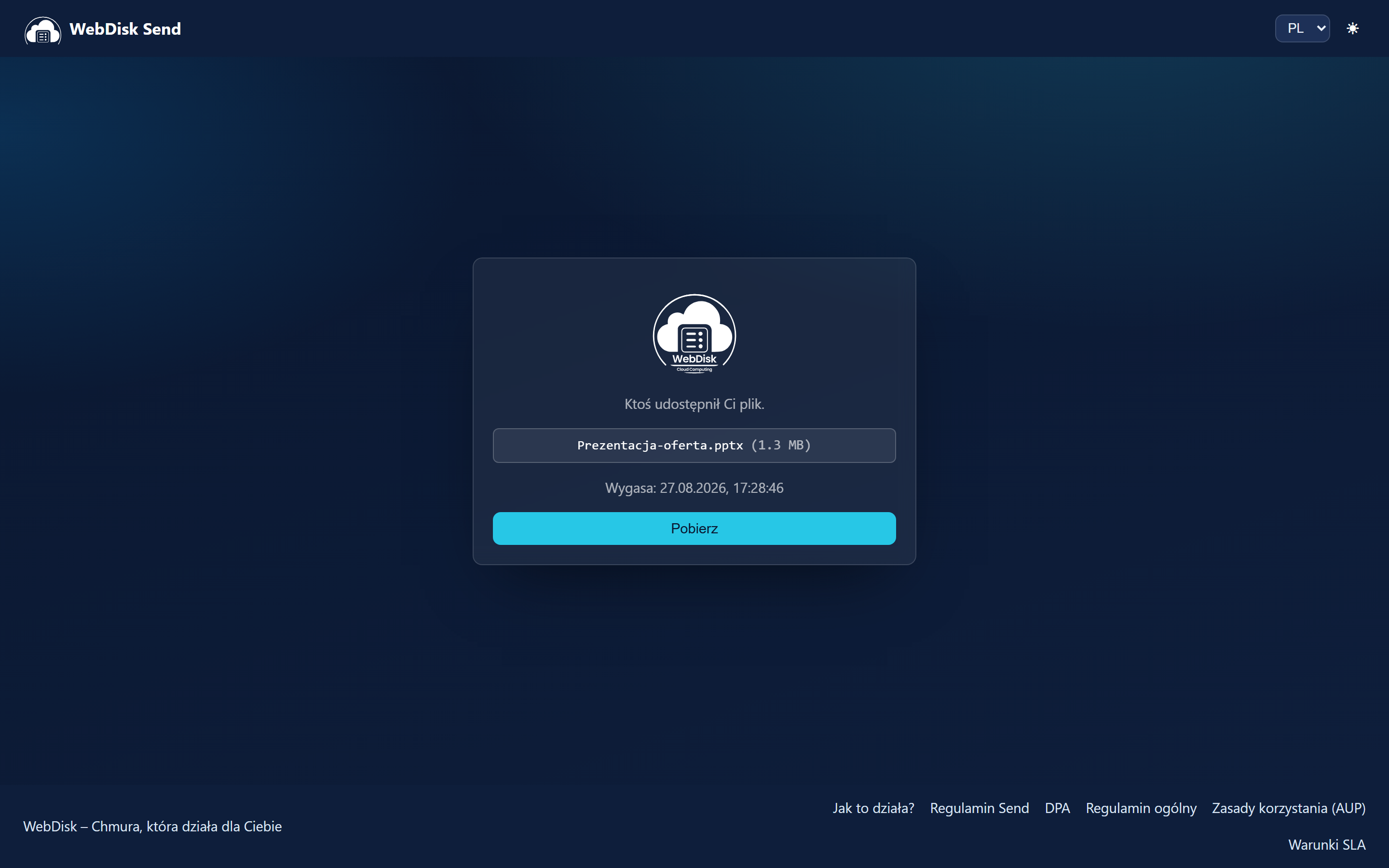The width and height of the screenshot is (1389, 868).
Task: Open the PL language dropdown
Action: click(1302, 28)
